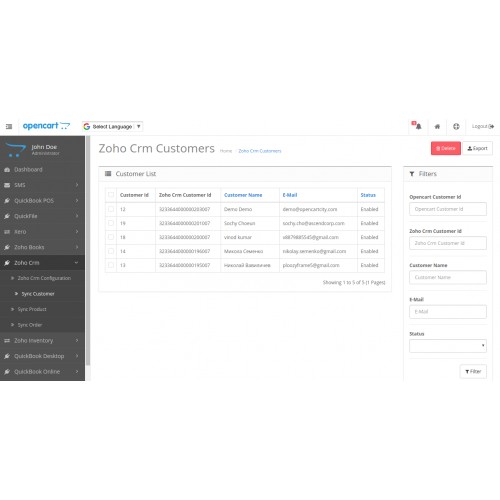
Task: Toggle the sidebar menu hamburger icon
Action: (x=9, y=127)
